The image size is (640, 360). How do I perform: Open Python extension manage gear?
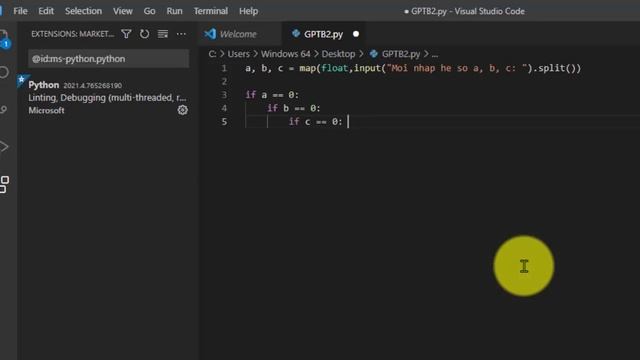click(182, 110)
